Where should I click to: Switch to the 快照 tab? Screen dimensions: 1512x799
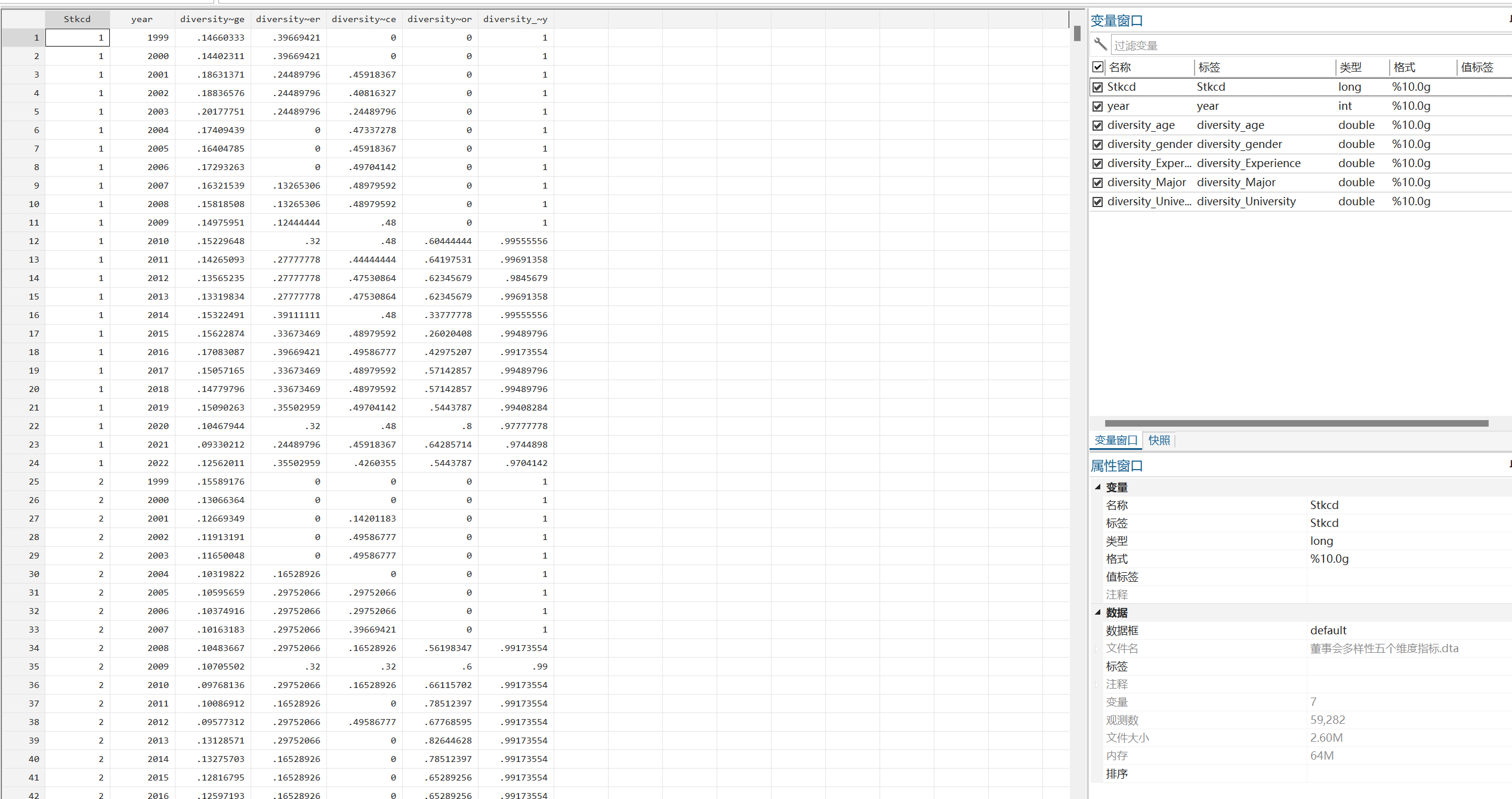click(x=1159, y=440)
